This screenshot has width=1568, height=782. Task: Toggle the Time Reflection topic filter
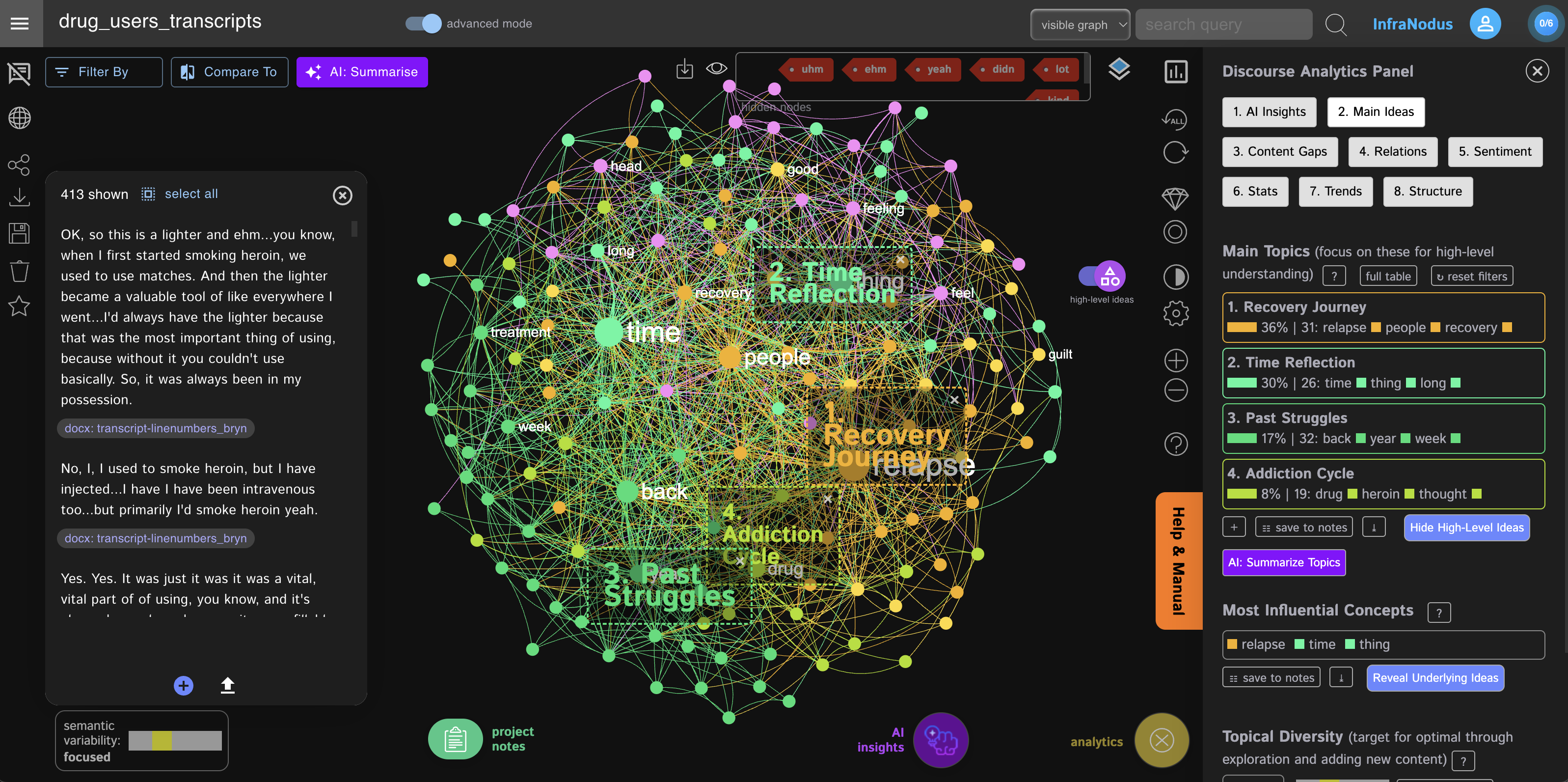coord(1383,373)
